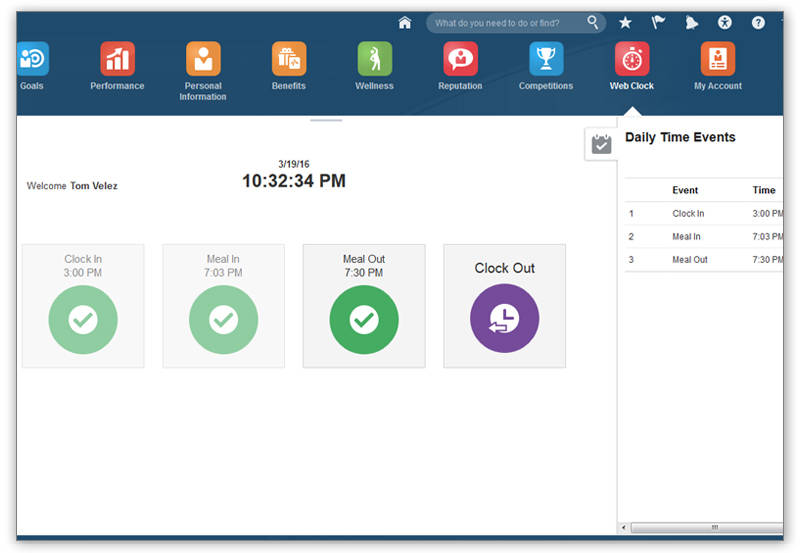Open the Watchlist flag icon
The image size is (800, 553).
click(x=658, y=23)
